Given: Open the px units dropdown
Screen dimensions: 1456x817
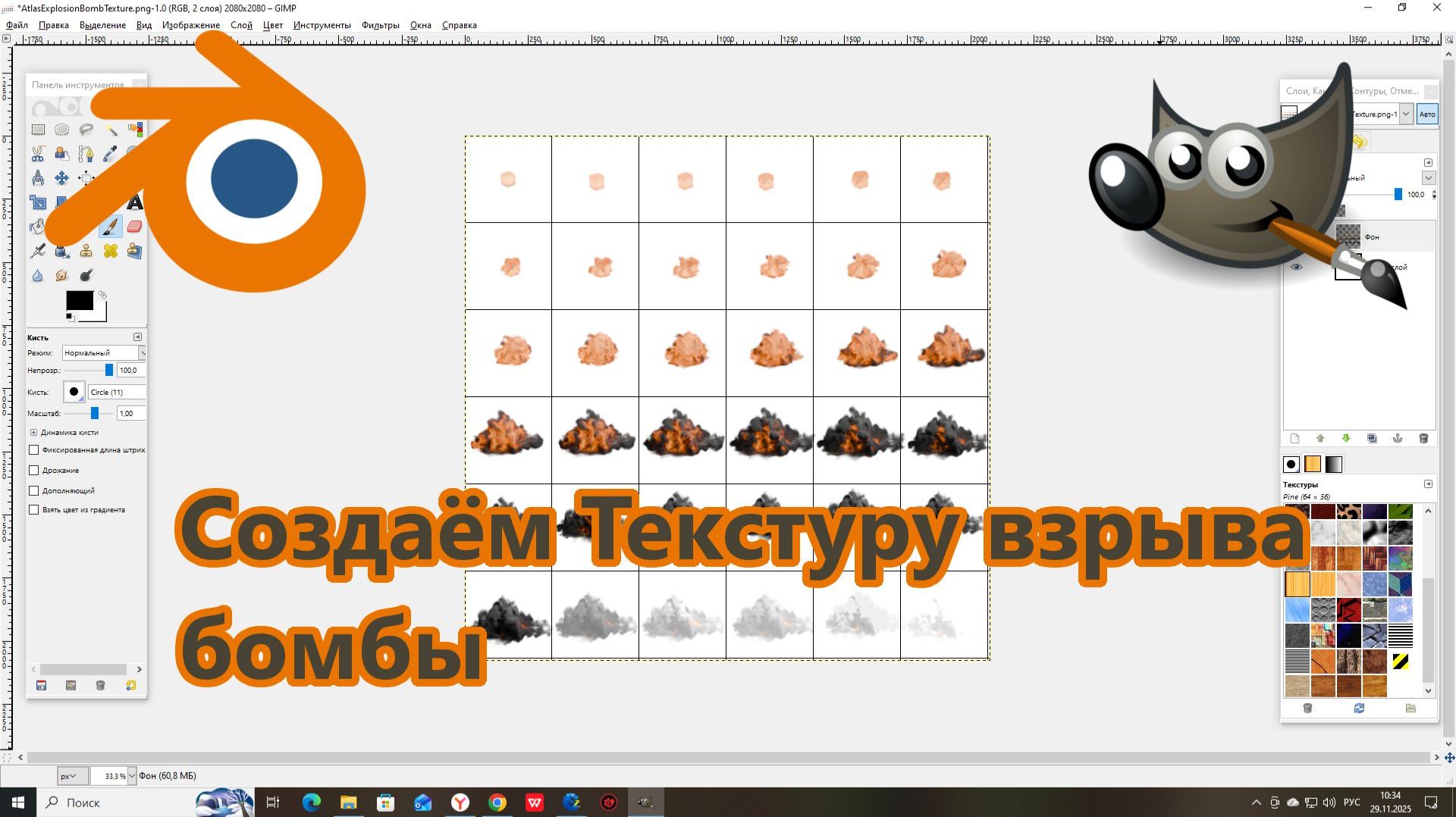Looking at the screenshot, I should point(72,776).
